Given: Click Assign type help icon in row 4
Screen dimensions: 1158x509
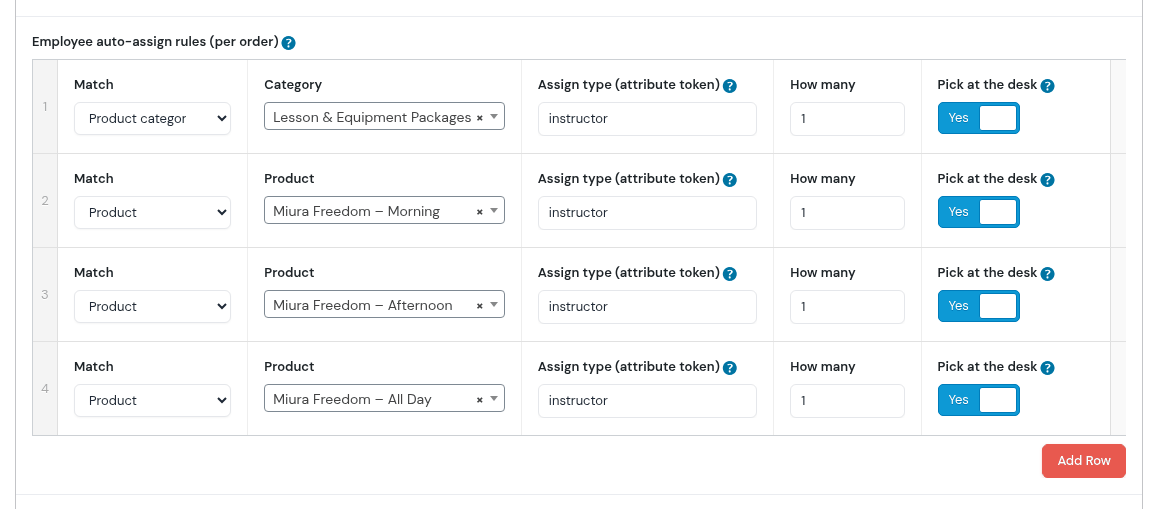Looking at the screenshot, I should coord(730,368).
